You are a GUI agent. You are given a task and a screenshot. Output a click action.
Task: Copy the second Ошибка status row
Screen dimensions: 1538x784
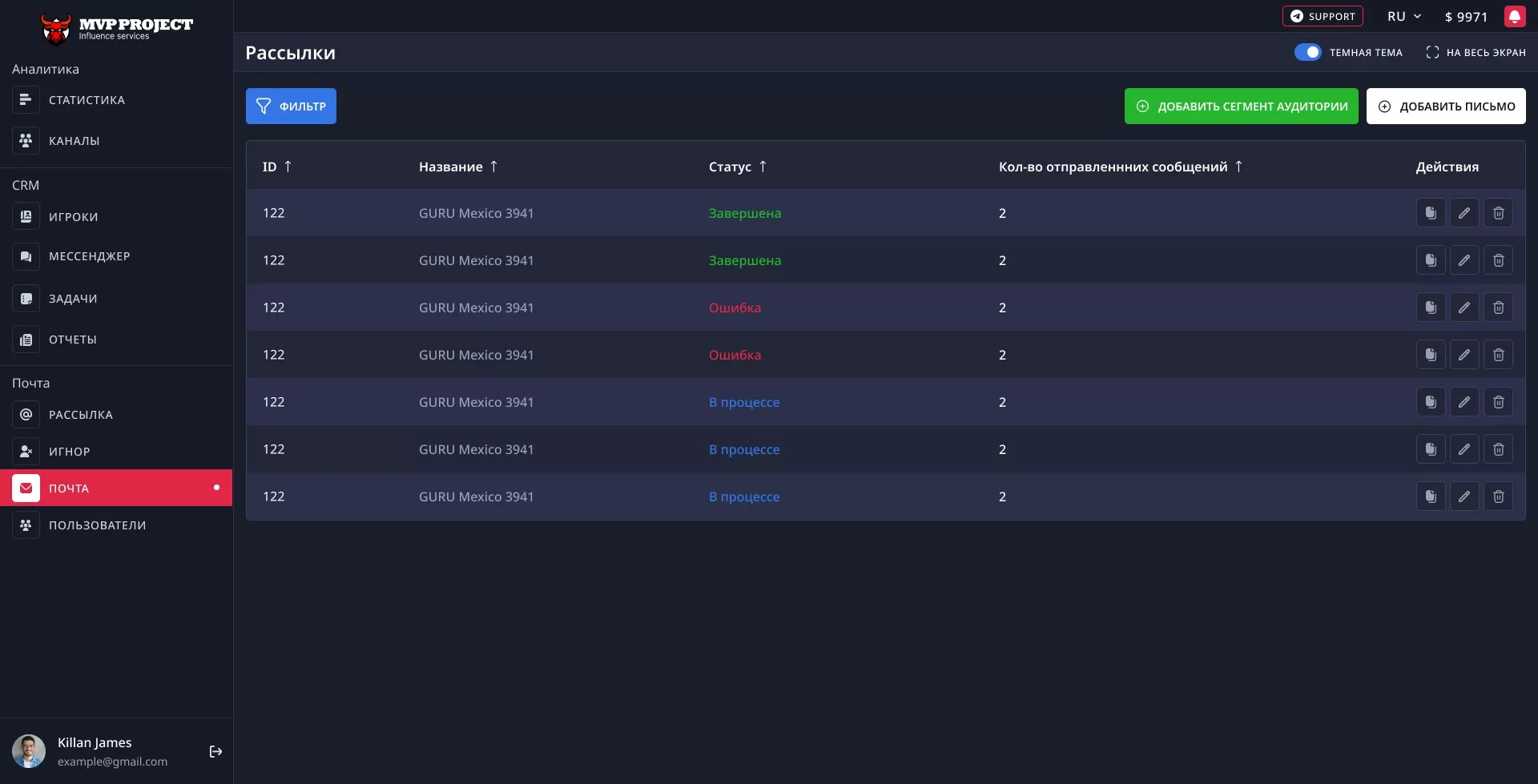coord(1430,355)
